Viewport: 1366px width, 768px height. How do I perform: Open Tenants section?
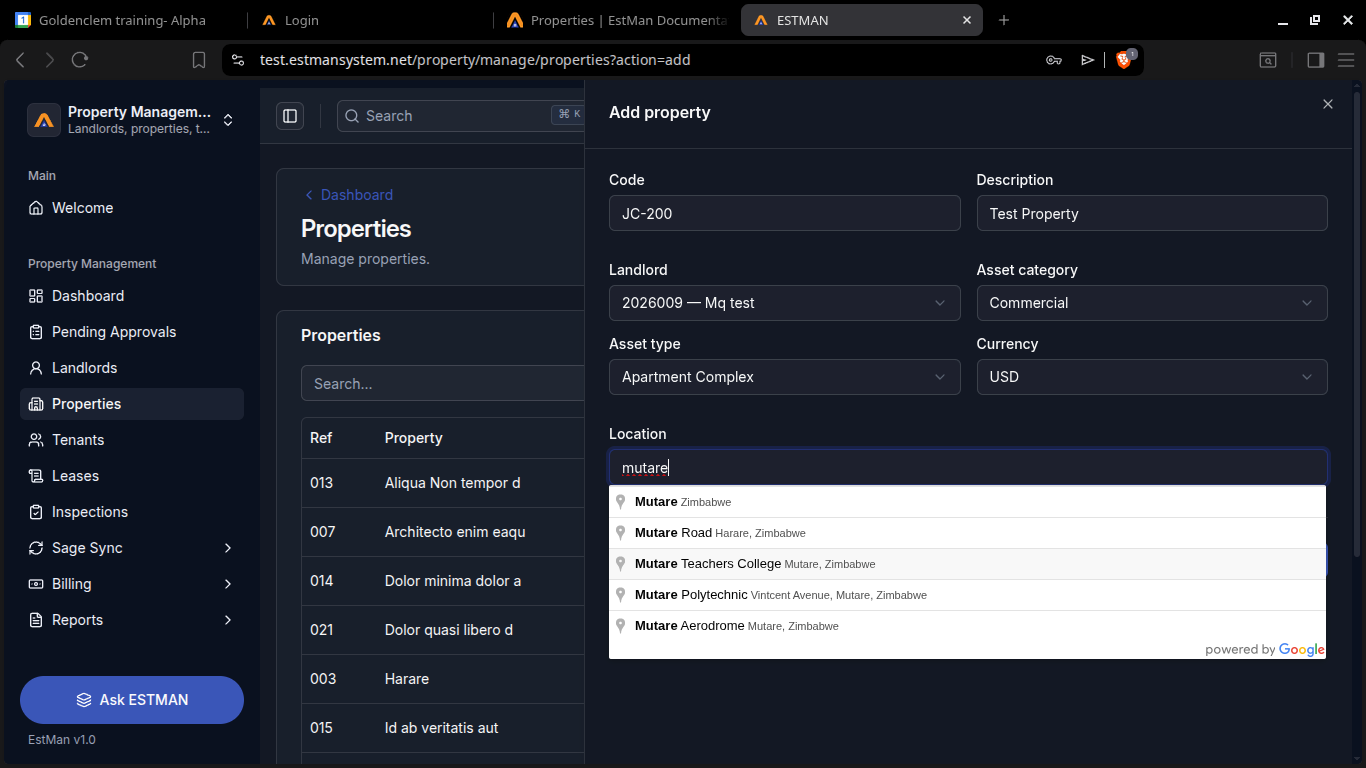click(x=132, y=440)
